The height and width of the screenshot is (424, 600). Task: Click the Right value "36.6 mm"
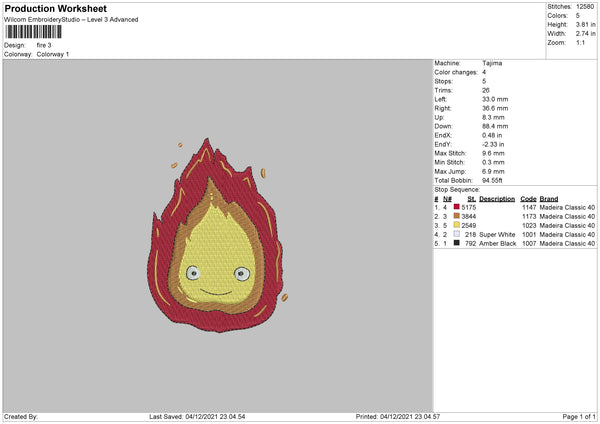click(495, 108)
